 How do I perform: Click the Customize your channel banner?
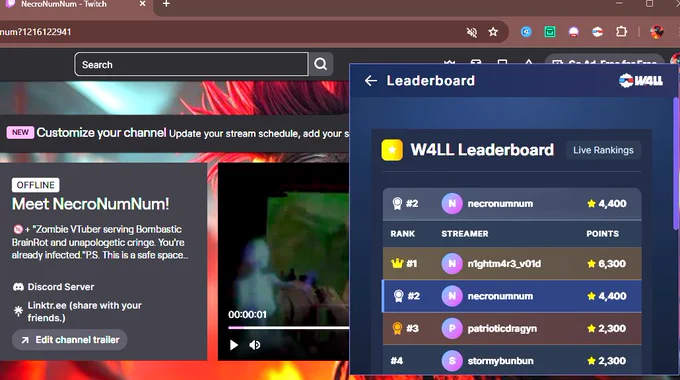175,133
